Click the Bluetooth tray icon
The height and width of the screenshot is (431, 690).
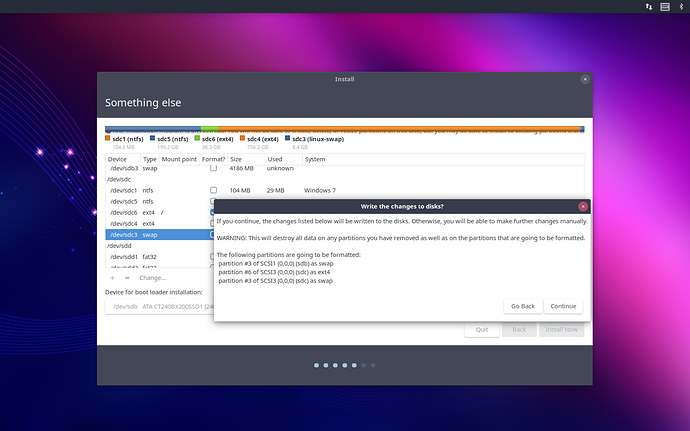click(x=681, y=7)
